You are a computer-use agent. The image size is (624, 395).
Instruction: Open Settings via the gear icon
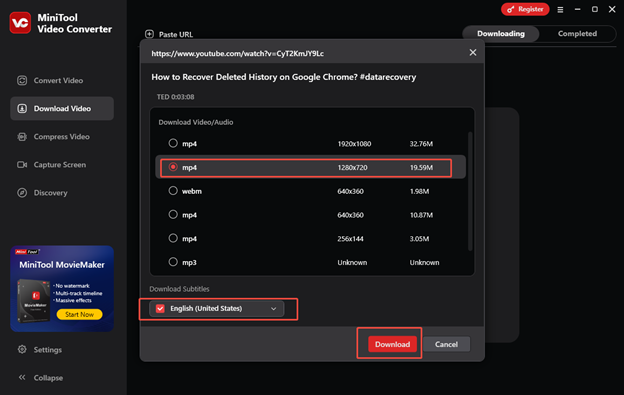[22, 349]
